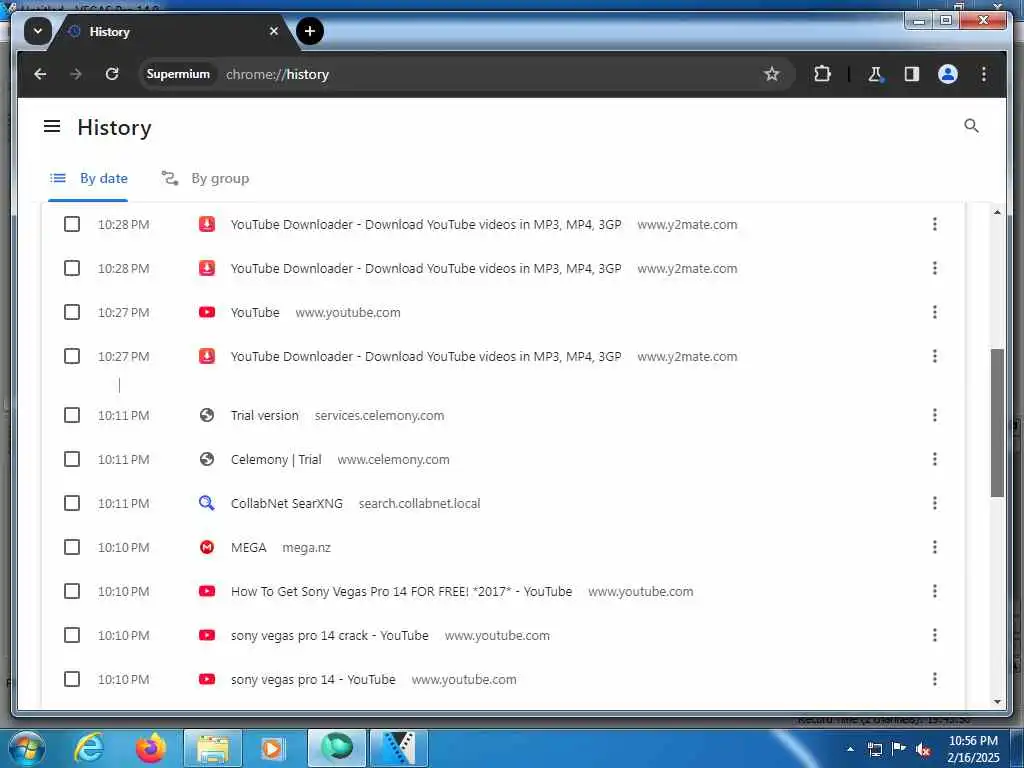Click the scrollbar down arrow
Screen dimensions: 1024x768
(997, 701)
